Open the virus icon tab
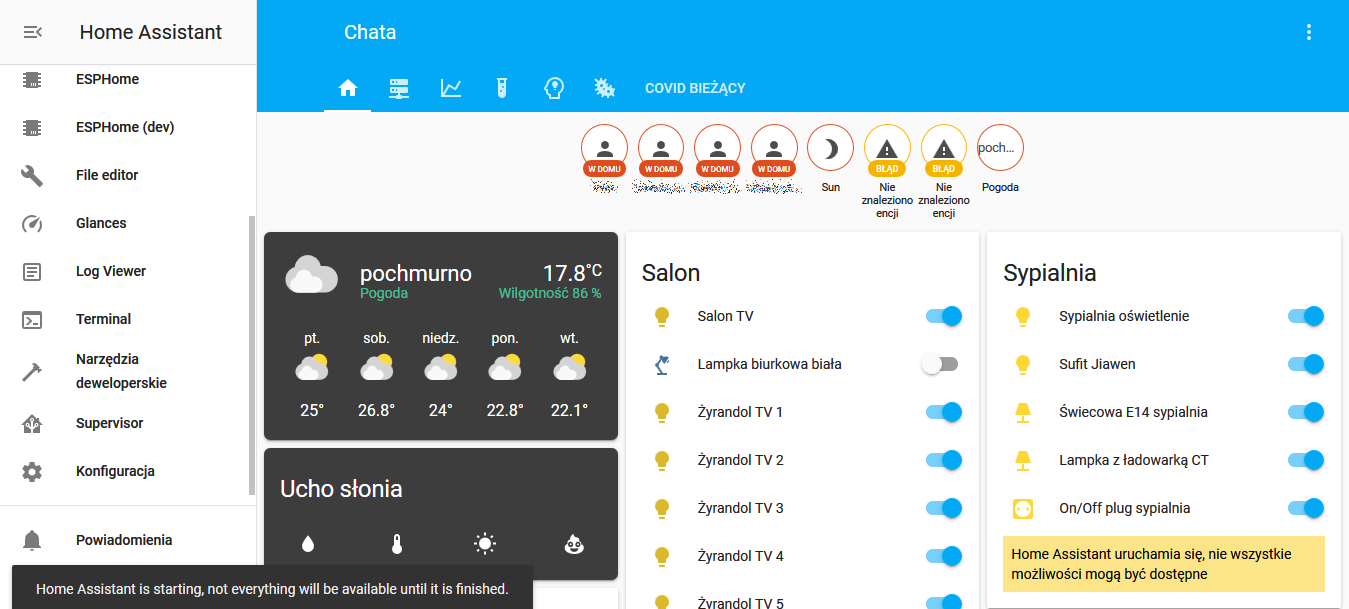1349x609 pixels. [604, 88]
